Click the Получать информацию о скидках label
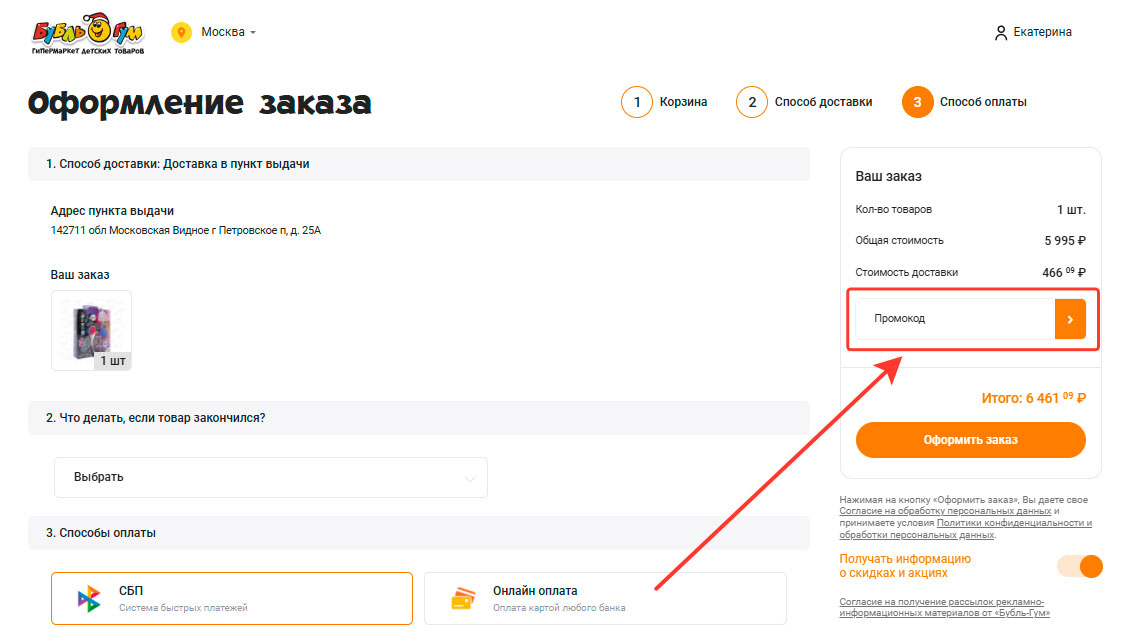This screenshot has width=1128, height=629. (x=905, y=566)
